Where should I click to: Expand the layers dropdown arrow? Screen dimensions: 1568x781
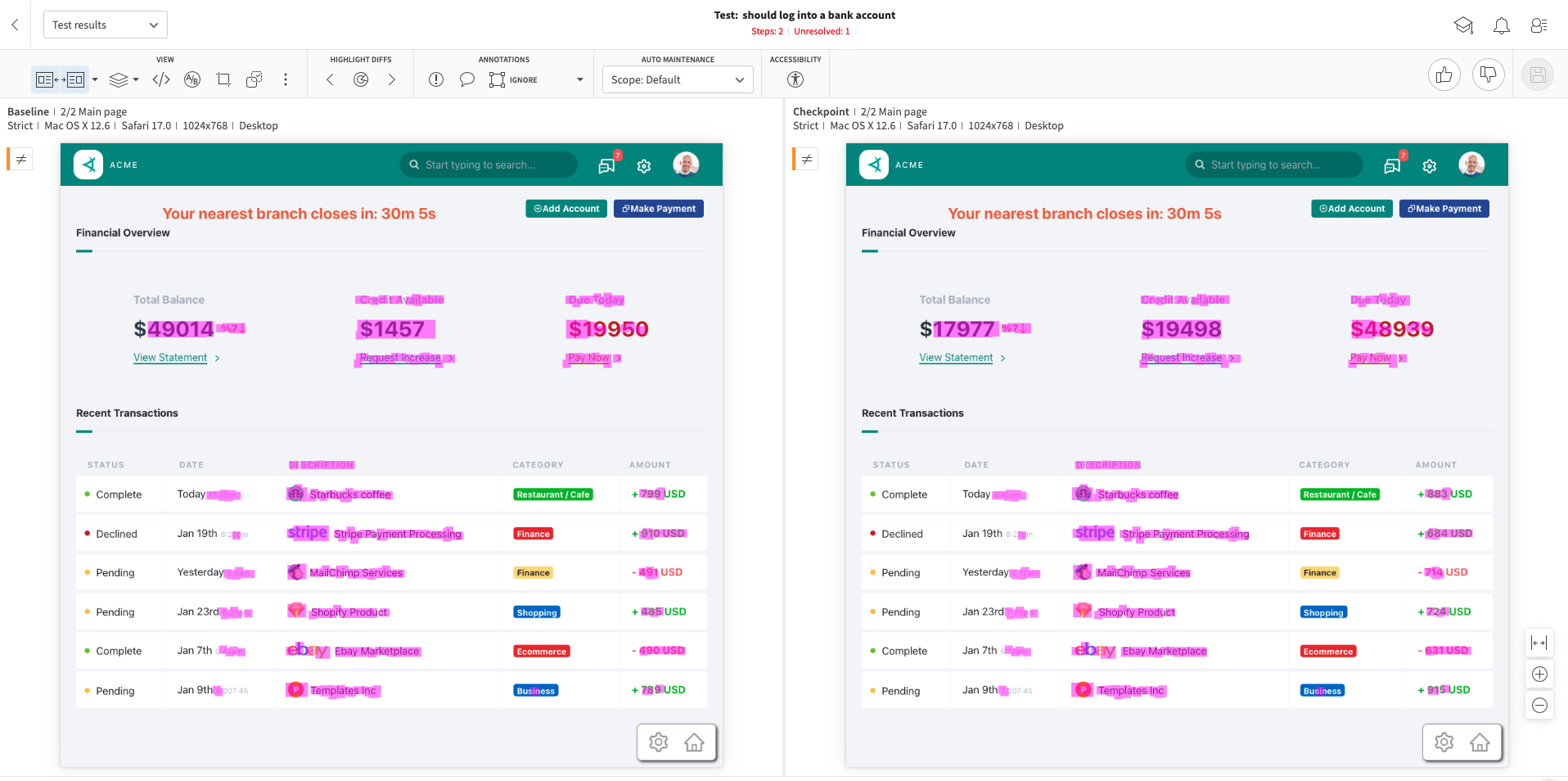(136, 79)
